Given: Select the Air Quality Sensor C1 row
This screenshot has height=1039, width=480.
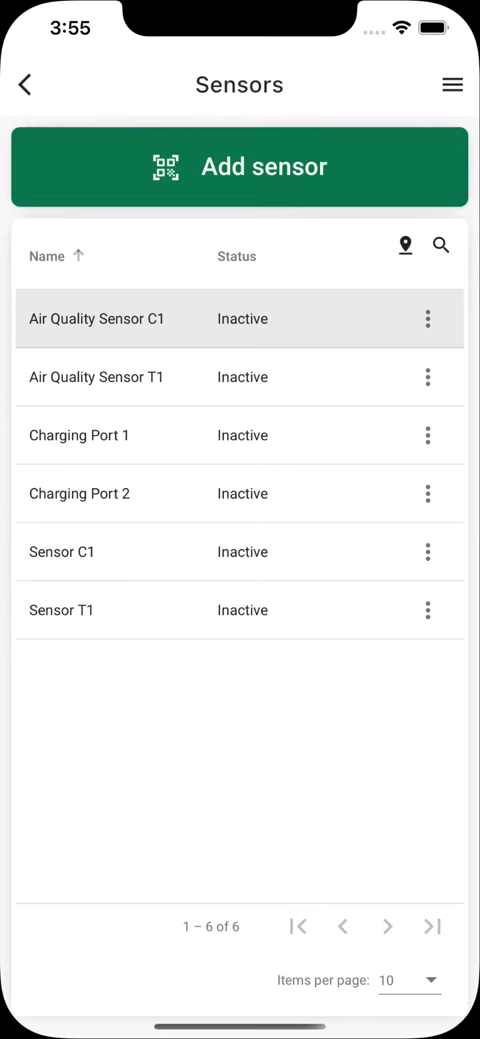Looking at the screenshot, I should [240, 319].
